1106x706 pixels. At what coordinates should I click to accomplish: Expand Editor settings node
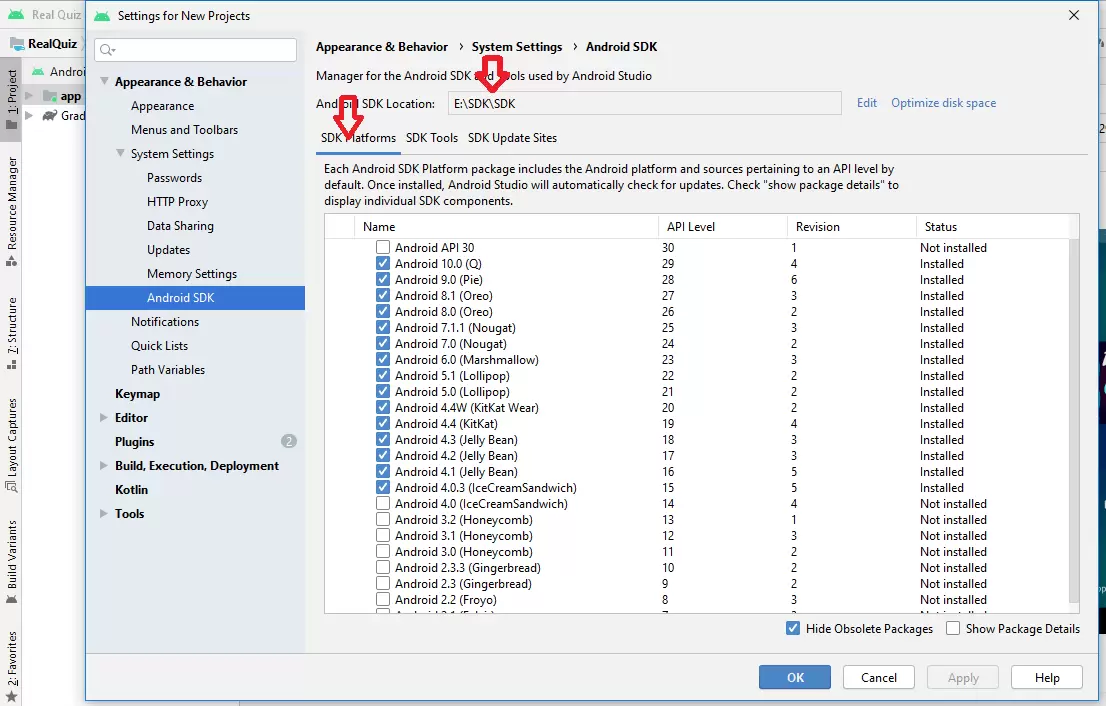click(x=104, y=418)
